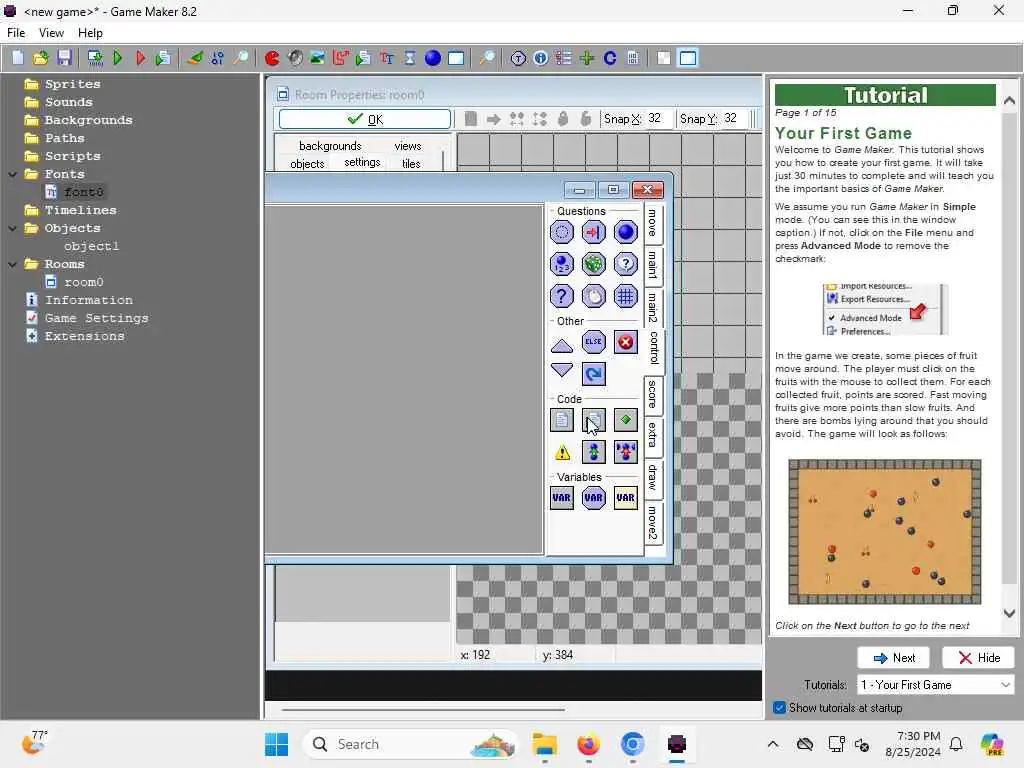Open the views tab in Room Properties
The height and width of the screenshot is (768, 1024).
click(408, 146)
